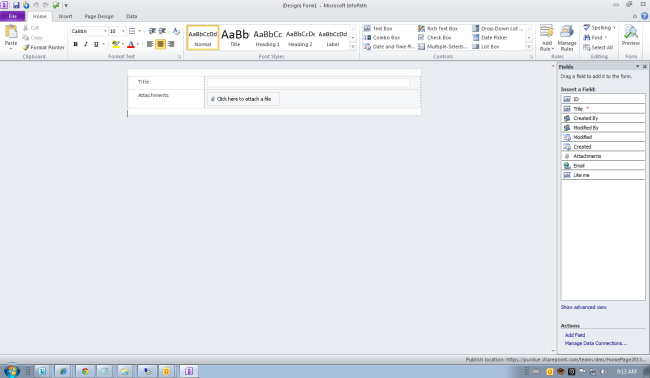This screenshot has width=650, height=378.
Task: Clear formatting with the eraser icon
Action: coord(176,31)
